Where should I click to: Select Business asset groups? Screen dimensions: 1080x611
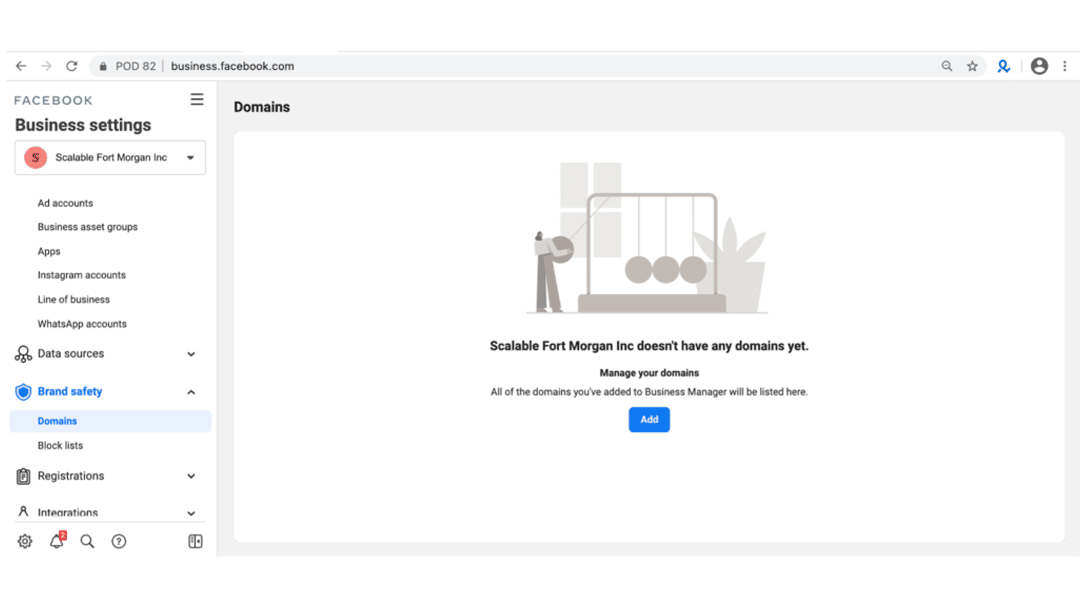(87, 227)
